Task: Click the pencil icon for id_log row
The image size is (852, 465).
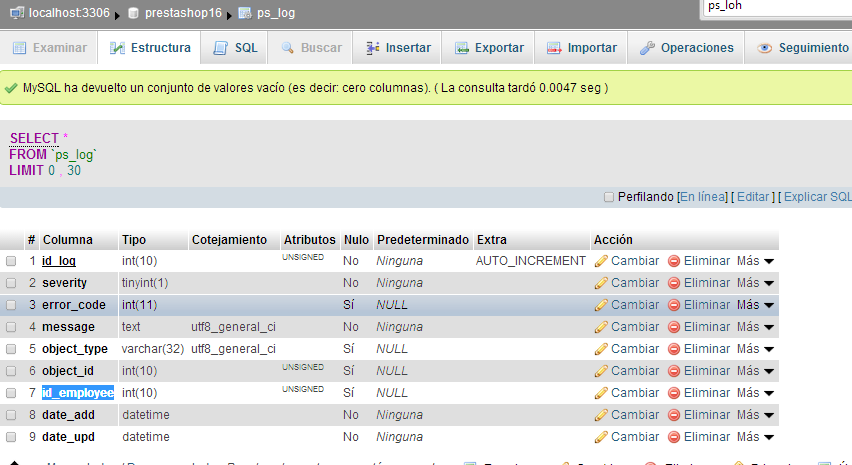Action: [x=601, y=261]
